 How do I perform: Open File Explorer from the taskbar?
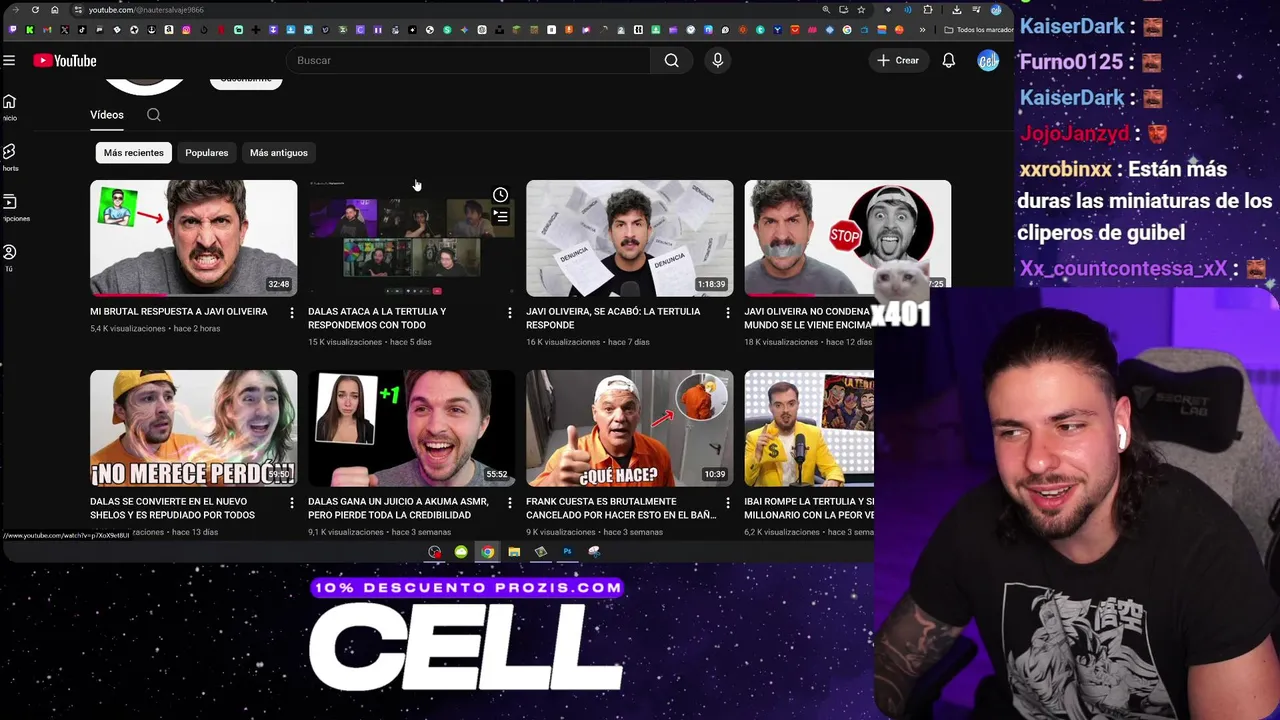point(514,552)
